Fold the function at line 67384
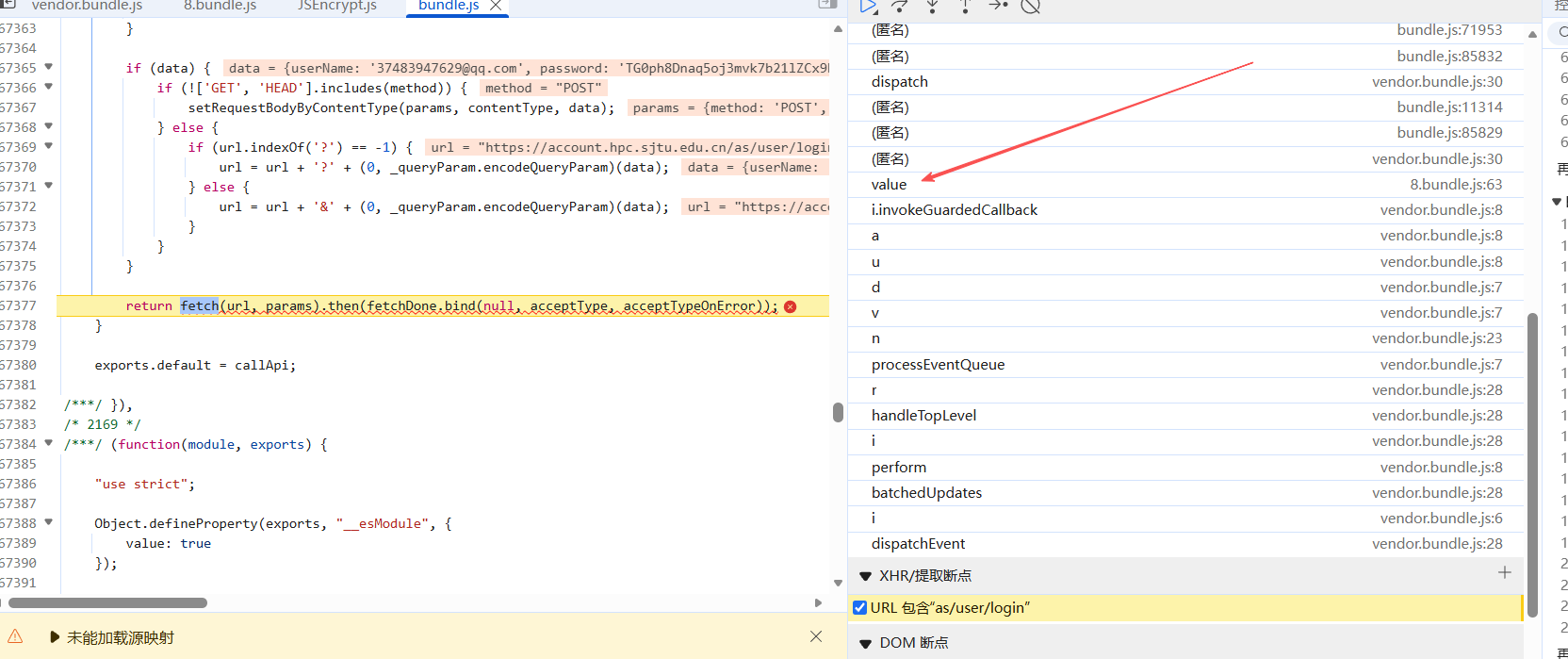Image resolution: width=1568 pixels, height=659 pixels. (48, 443)
